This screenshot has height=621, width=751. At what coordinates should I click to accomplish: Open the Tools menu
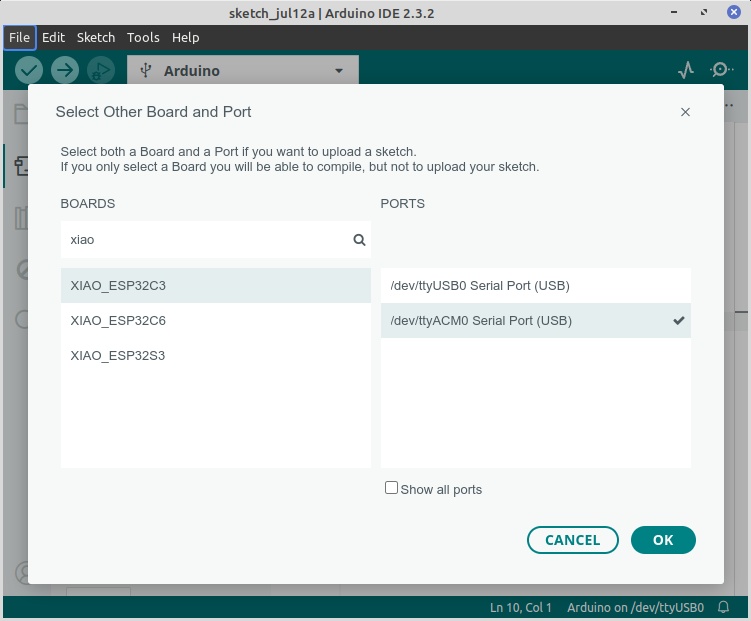[143, 37]
